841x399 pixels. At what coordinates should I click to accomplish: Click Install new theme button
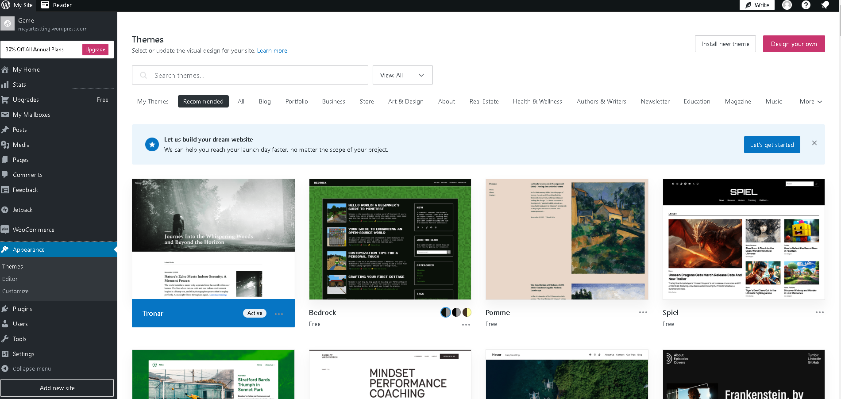click(x=725, y=43)
